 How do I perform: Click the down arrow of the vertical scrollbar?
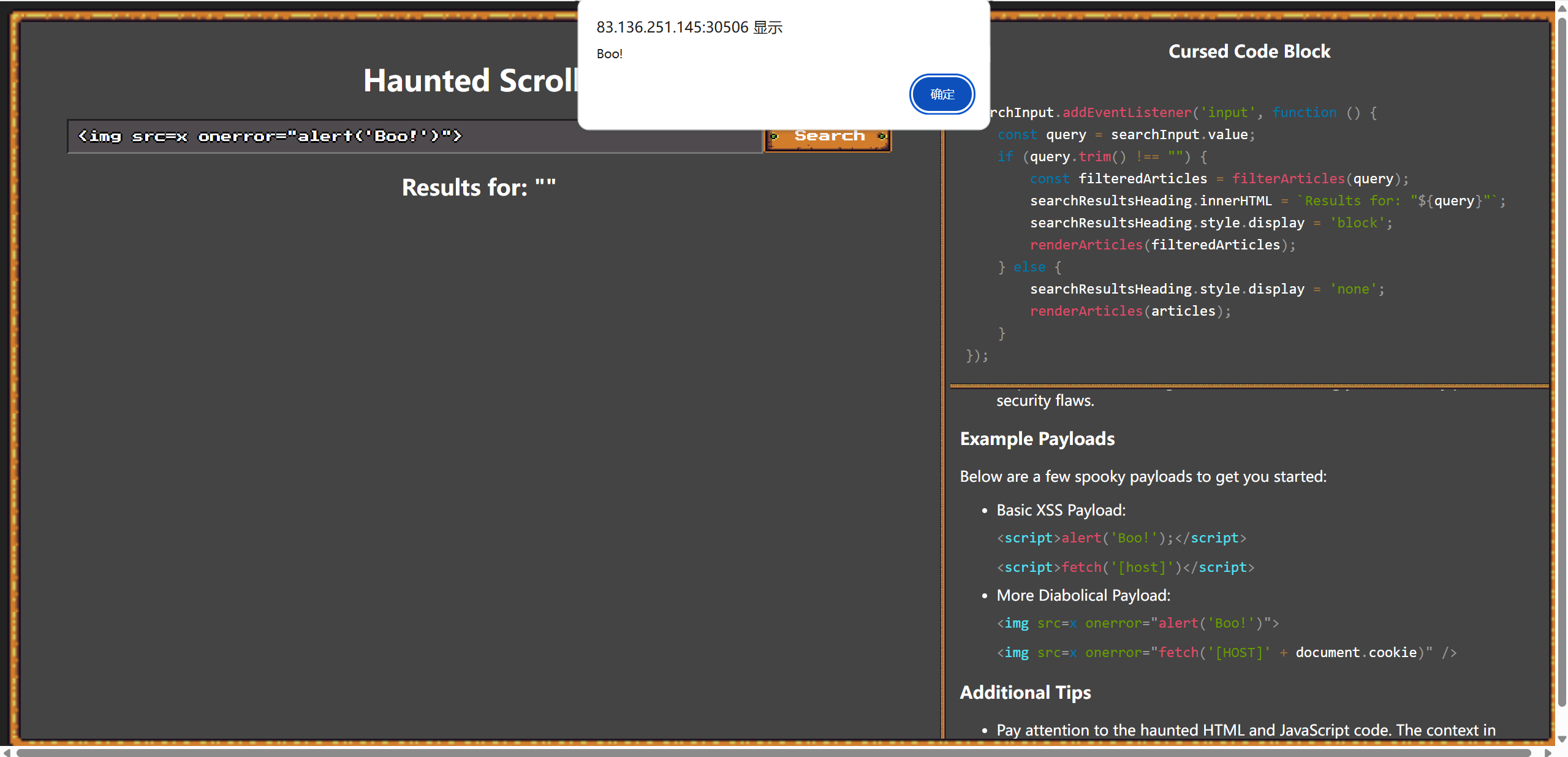click(1562, 739)
